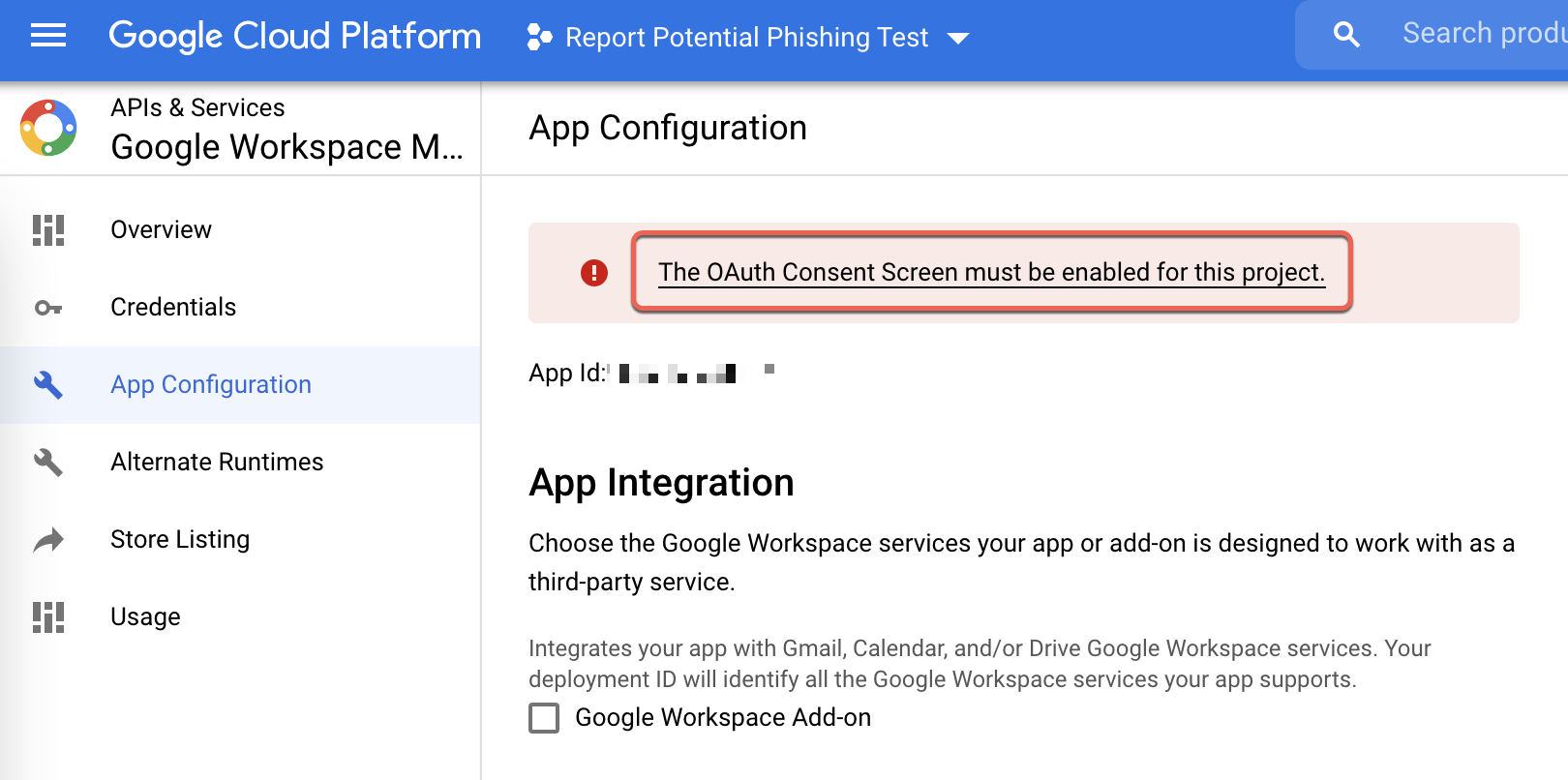This screenshot has height=780, width=1568.
Task: Click the blue App Configuration wrench icon
Action: point(48,385)
